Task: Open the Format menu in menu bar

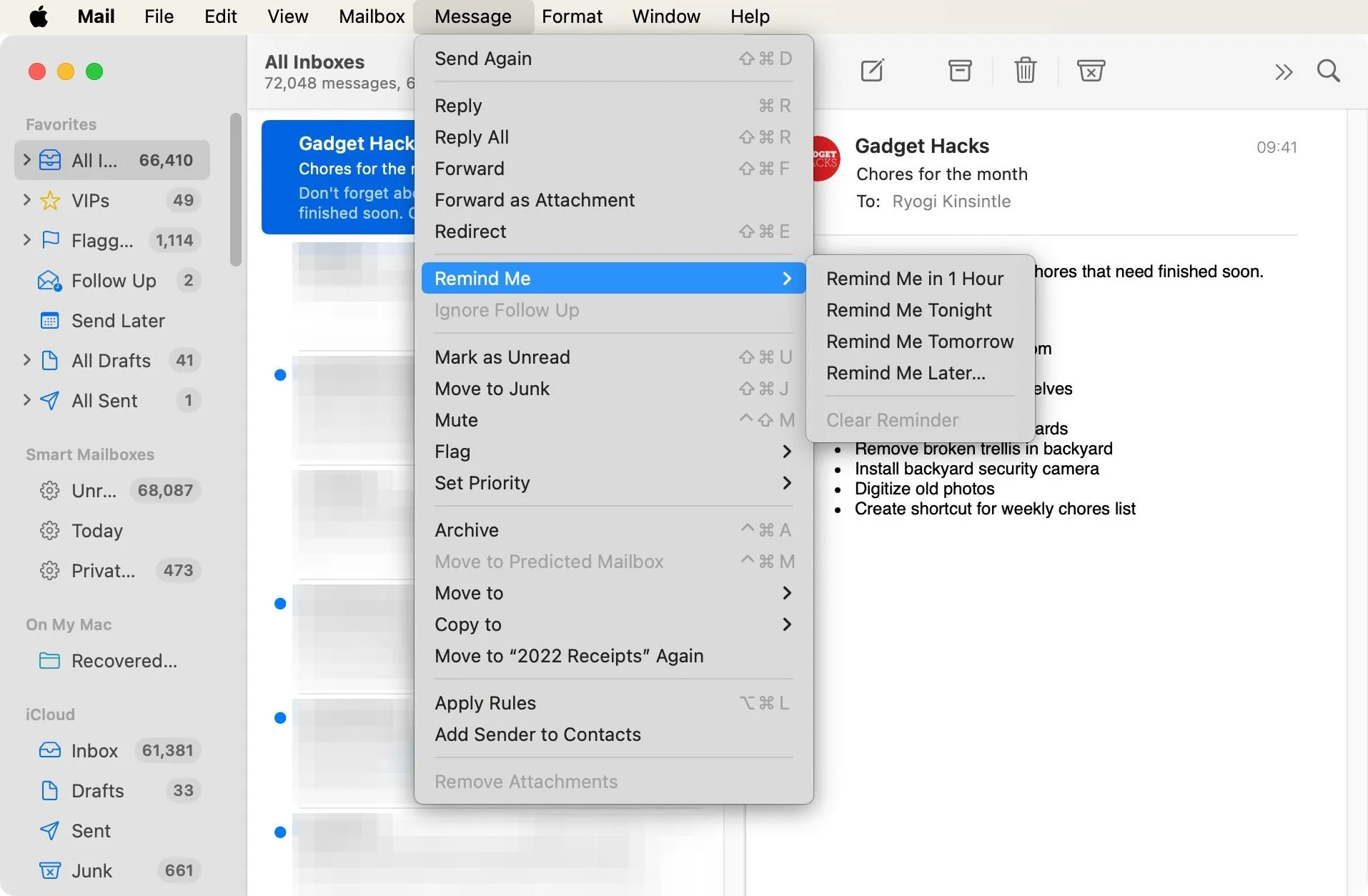Action: point(572,16)
